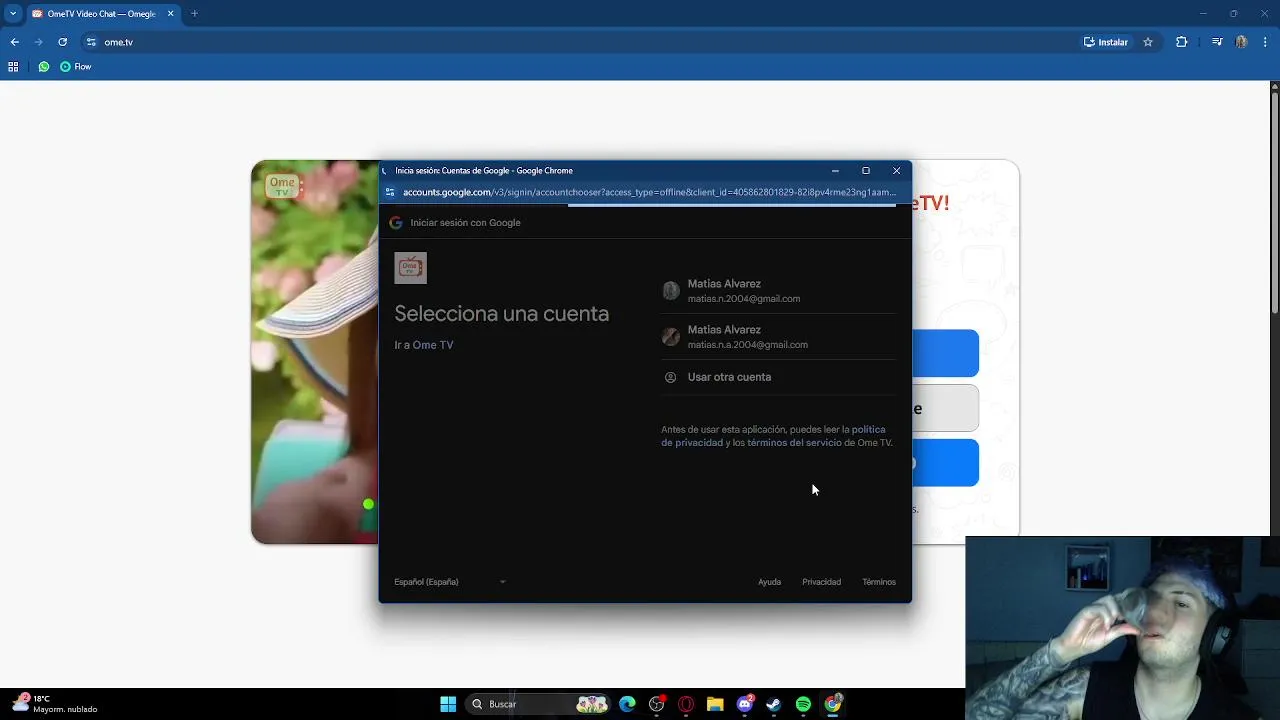Open OBS Studio from taskbar
The image size is (1280, 720).
[657, 704]
